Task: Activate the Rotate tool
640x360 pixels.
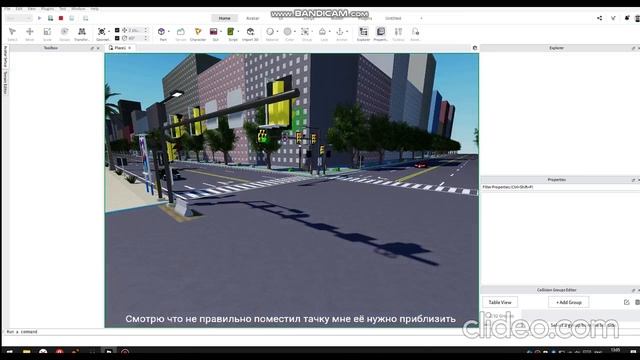Action: click(x=64, y=34)
